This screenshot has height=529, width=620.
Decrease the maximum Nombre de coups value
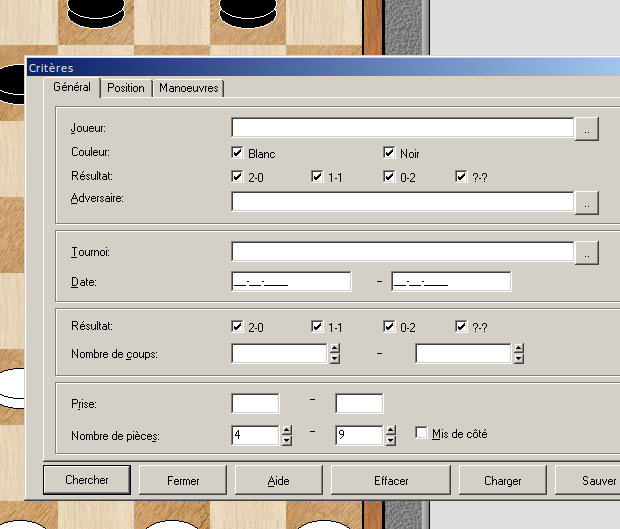(518, 359)
